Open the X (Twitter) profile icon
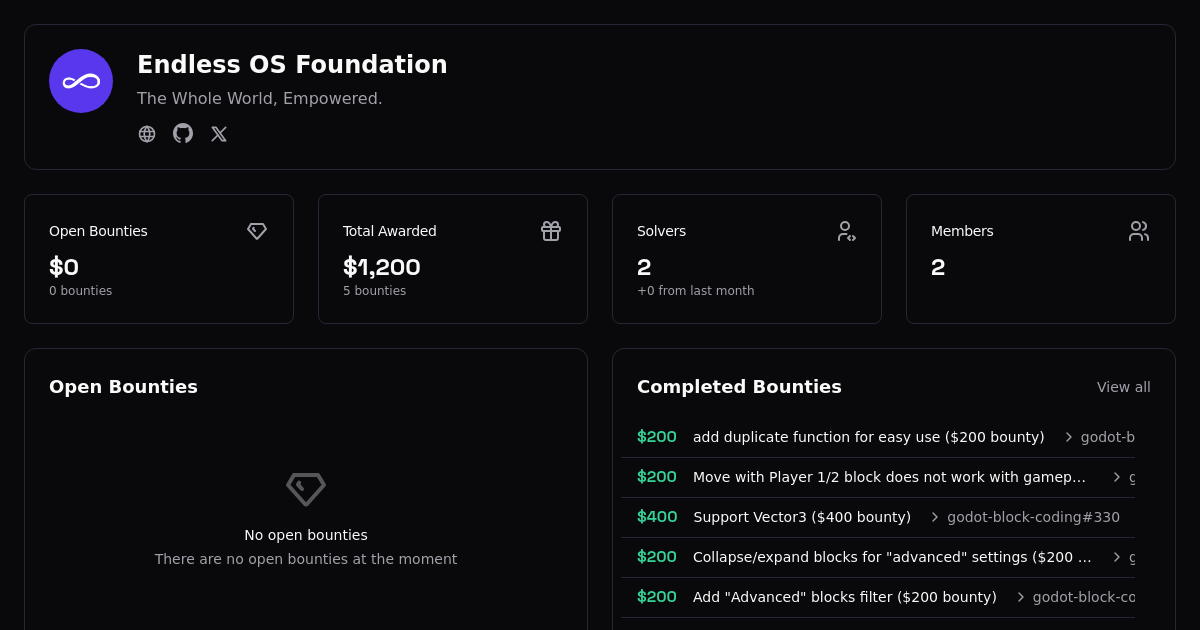Screen dimensions: 1200x630 pos(219,133)
